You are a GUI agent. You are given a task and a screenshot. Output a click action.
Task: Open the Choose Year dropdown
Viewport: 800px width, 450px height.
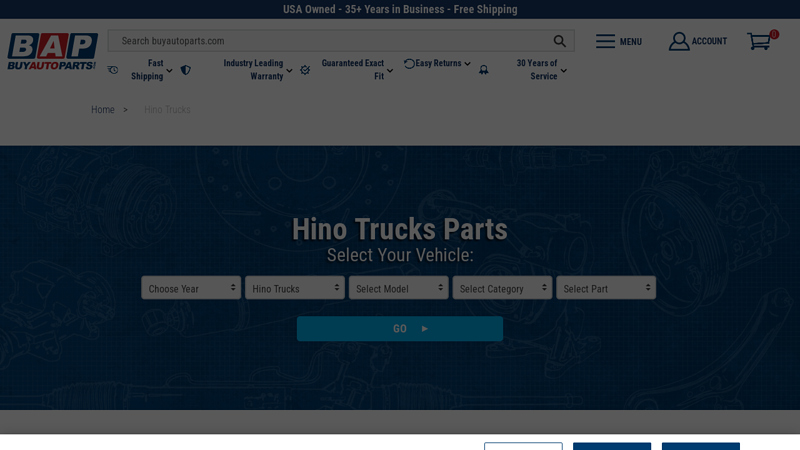[191, 288]
